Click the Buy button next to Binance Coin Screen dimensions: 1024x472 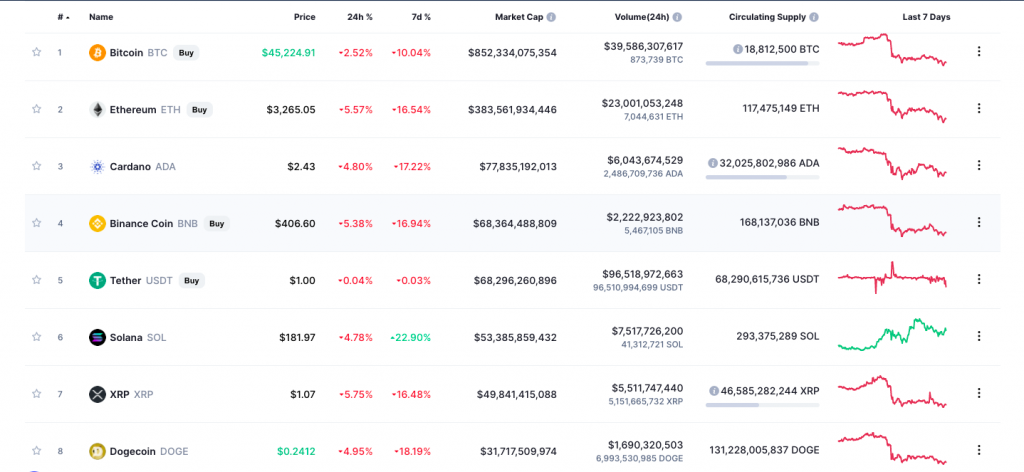pos(217,223)
